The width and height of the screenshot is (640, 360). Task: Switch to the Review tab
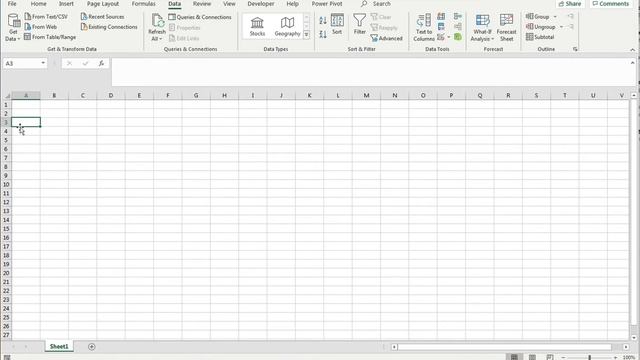[x=202, y=4]
